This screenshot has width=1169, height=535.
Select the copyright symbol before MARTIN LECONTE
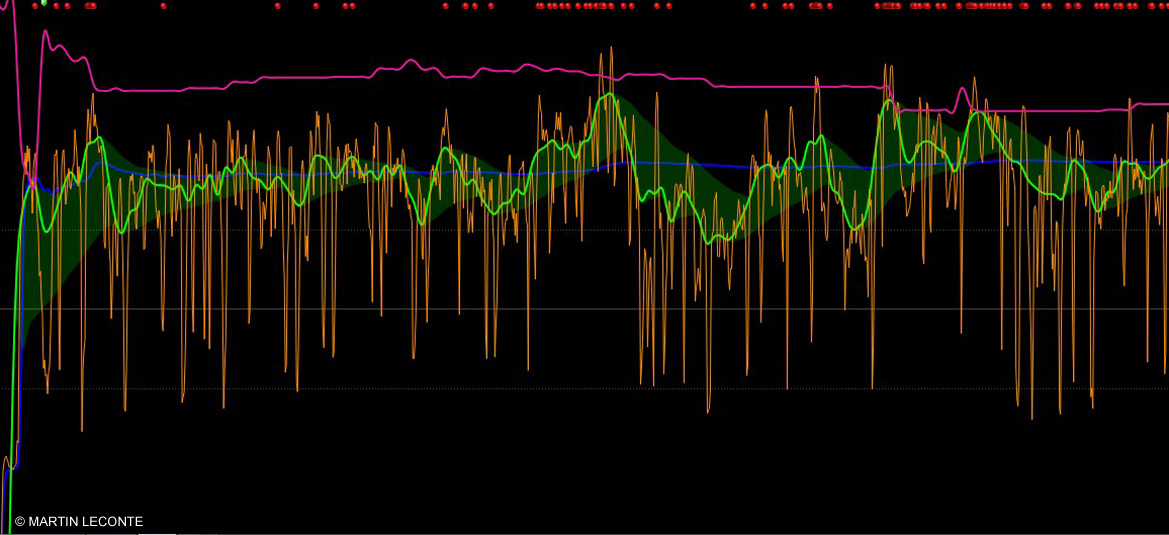pyautogui.click(x=20, y=522)
